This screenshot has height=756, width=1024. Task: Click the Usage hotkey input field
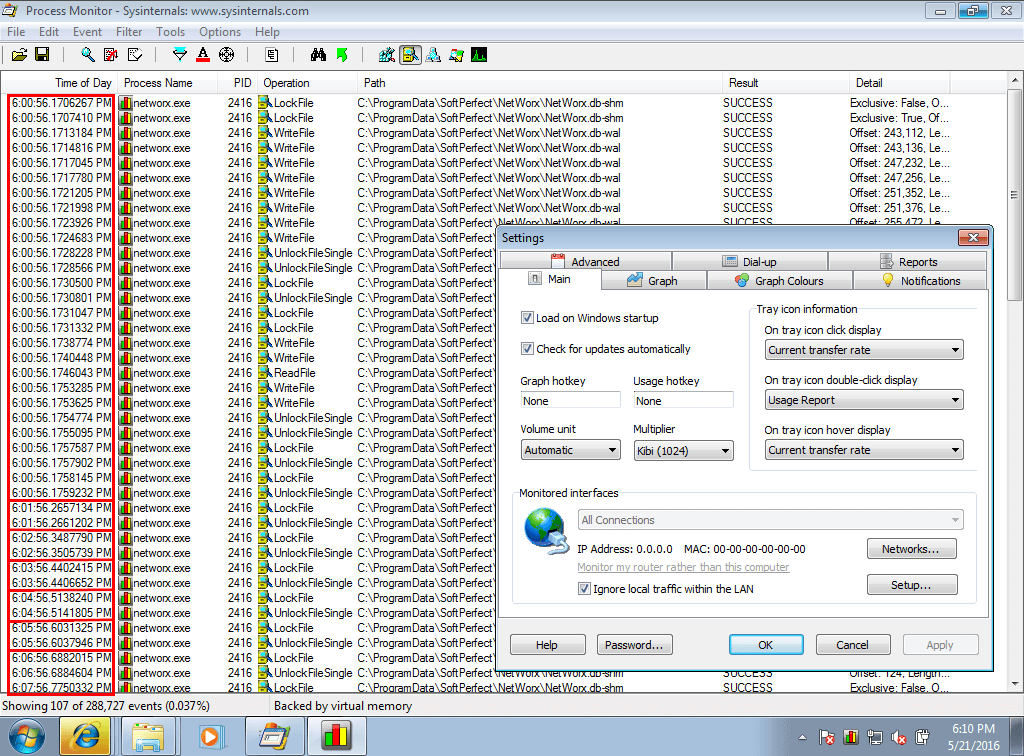[683, 401]
